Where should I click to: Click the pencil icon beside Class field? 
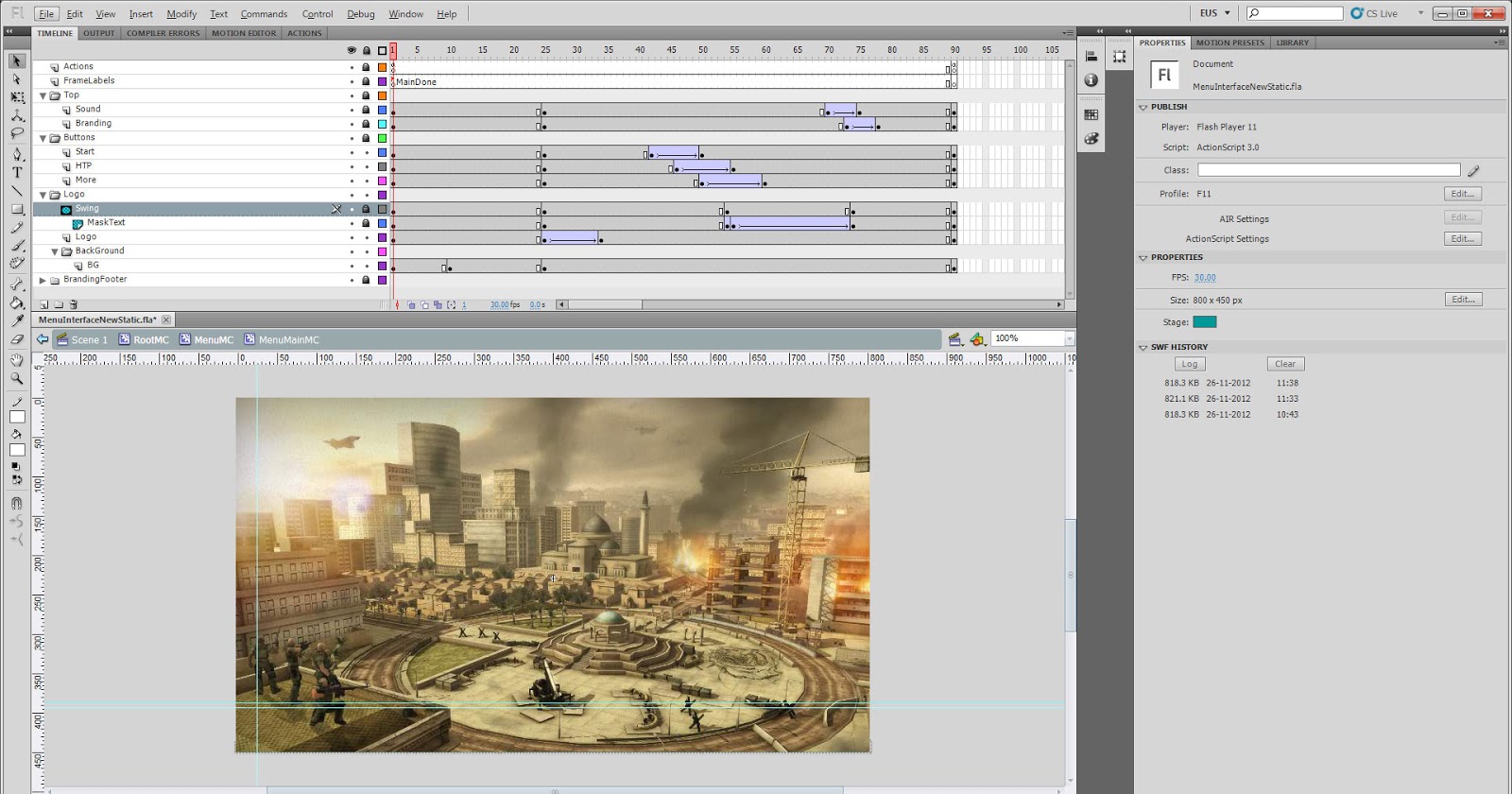(x=1473, y=171)
